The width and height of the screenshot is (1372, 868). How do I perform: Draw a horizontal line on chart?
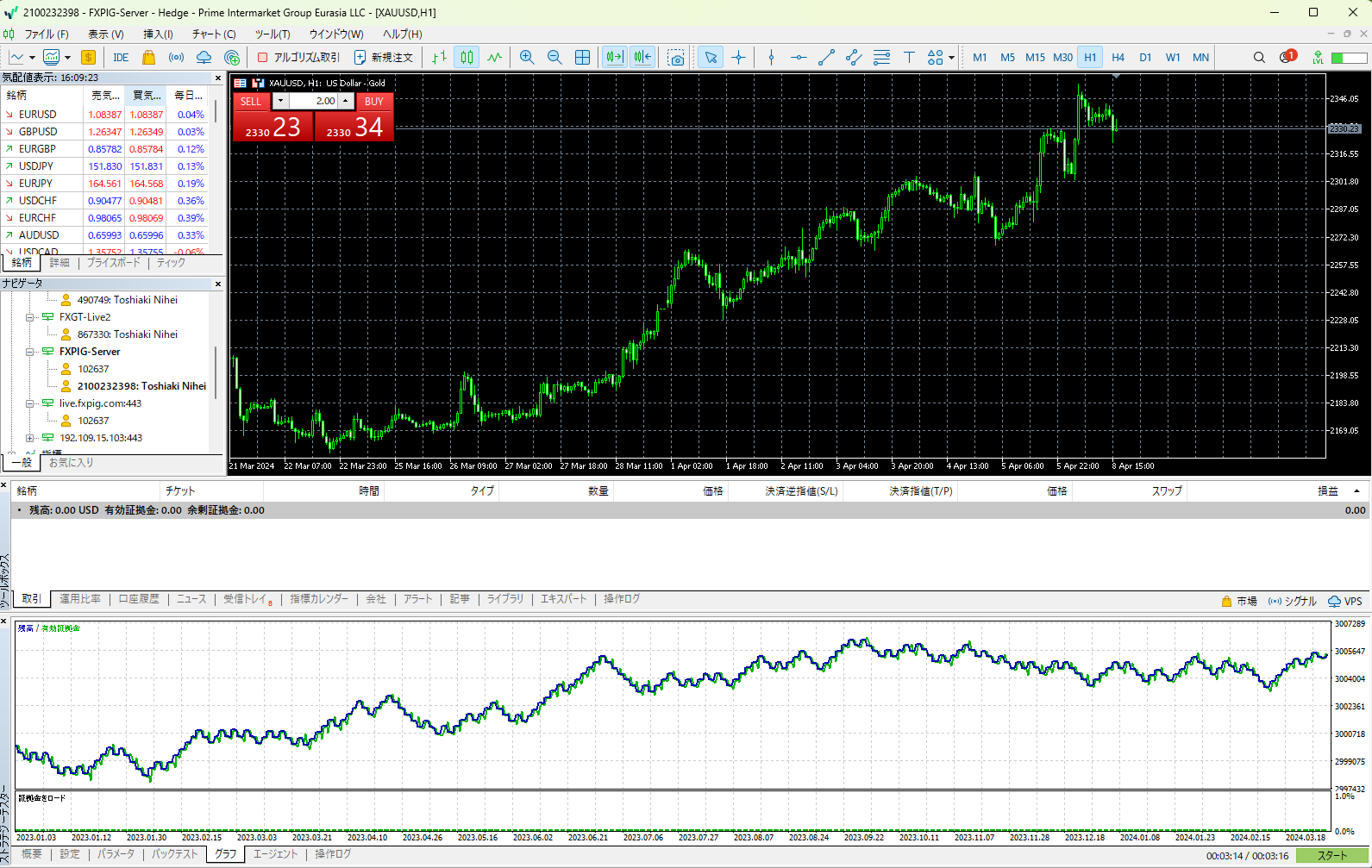point(799,58)
